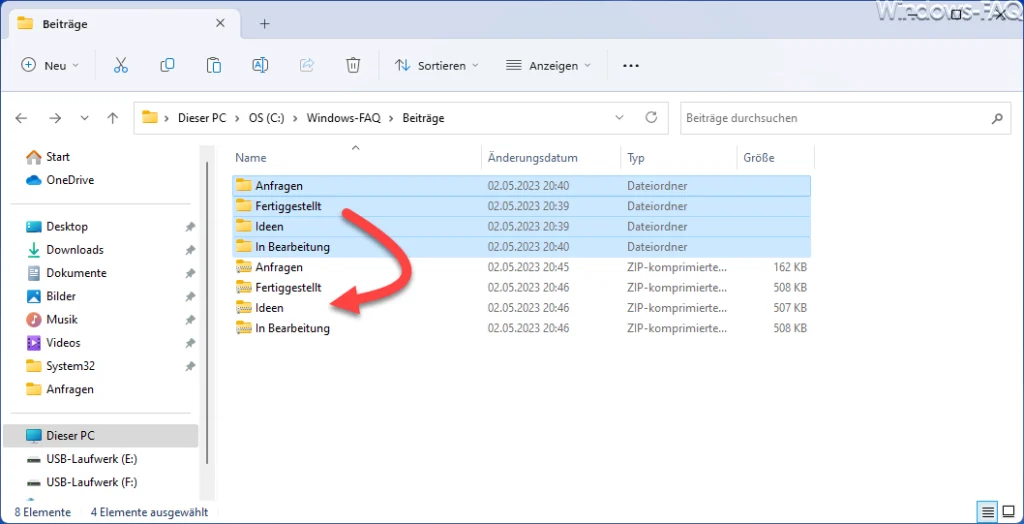Select Dieser PC in navigation pane
This screenshot has height=524, width=1024.
[101, 436]
